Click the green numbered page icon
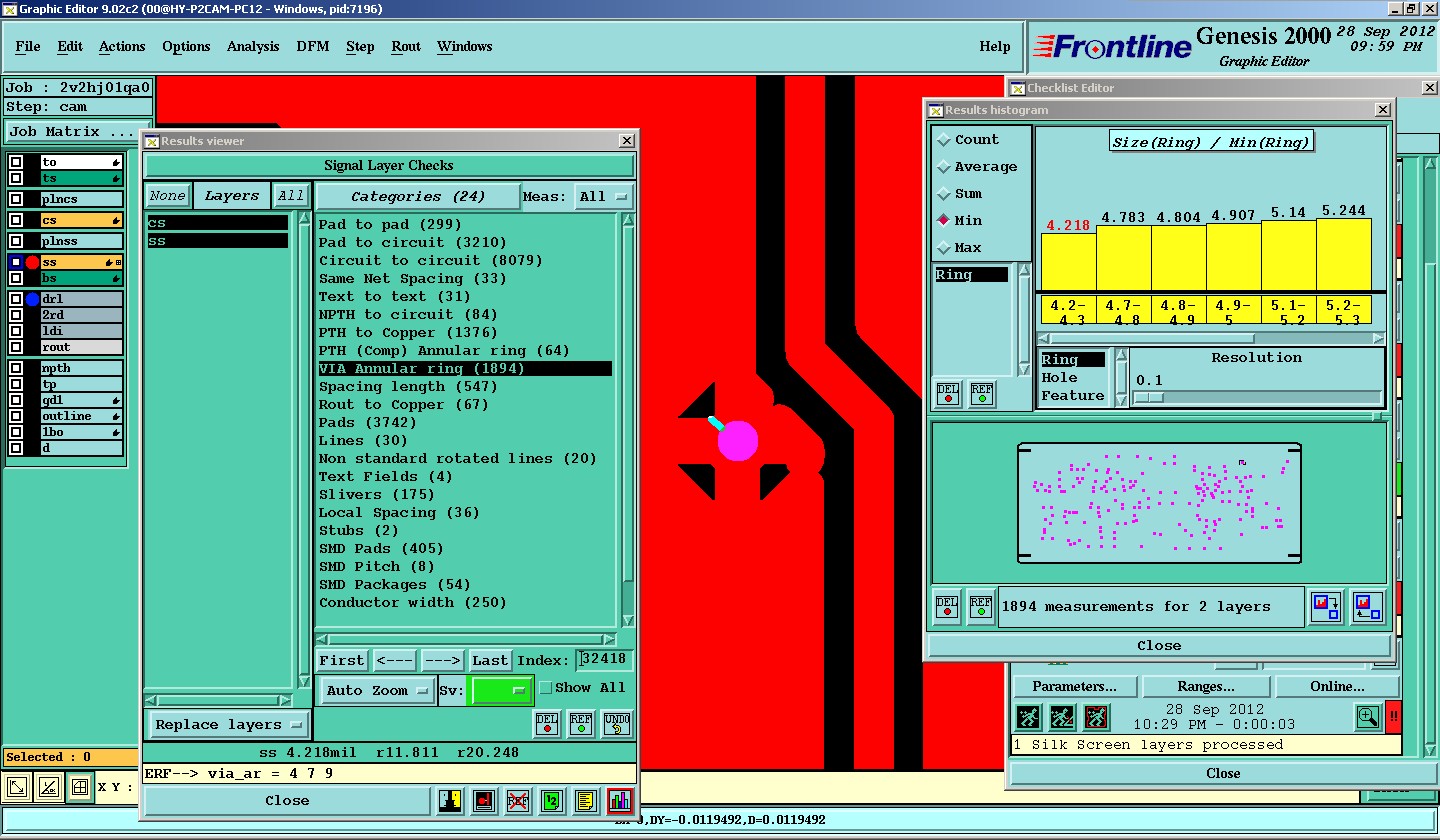Viewport: 1440px width, 840px height. pyautogui.click(x=552, y=801)
